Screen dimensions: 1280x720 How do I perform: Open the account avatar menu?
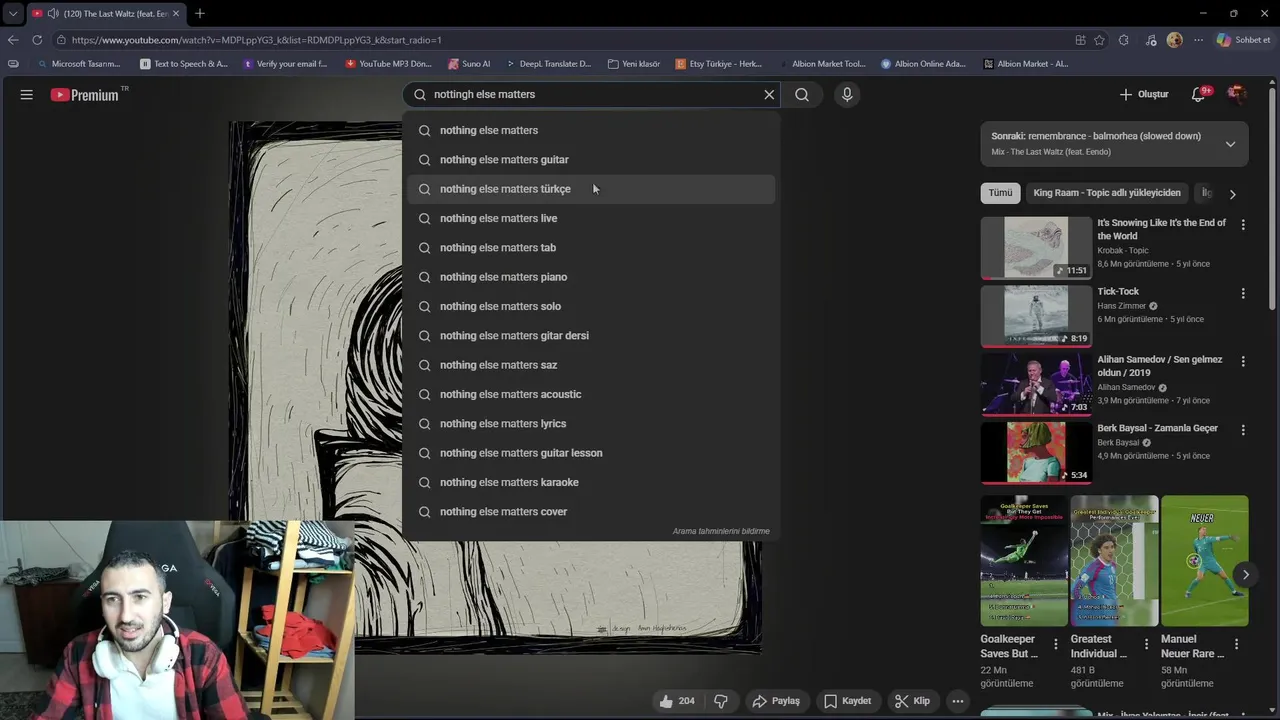pyautogui.click(x=1237, y=94)
